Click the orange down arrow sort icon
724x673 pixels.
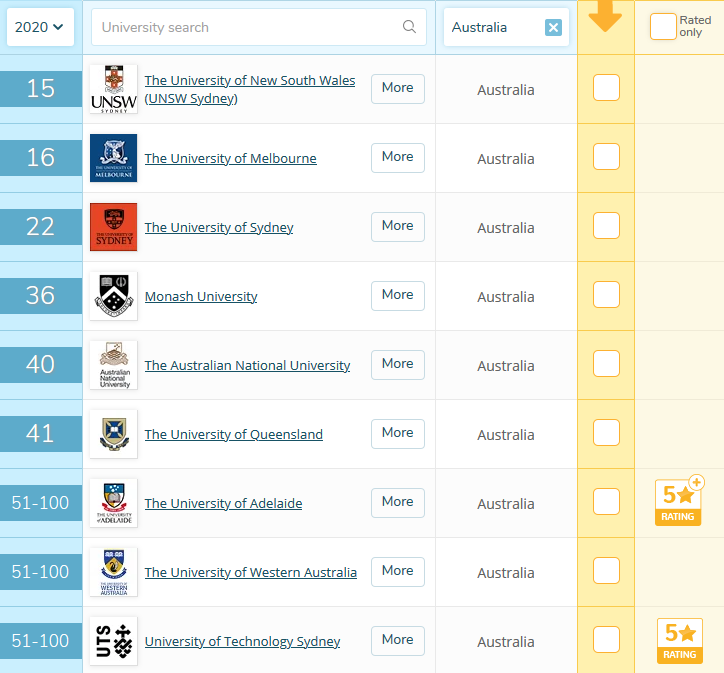pos(605,19)
